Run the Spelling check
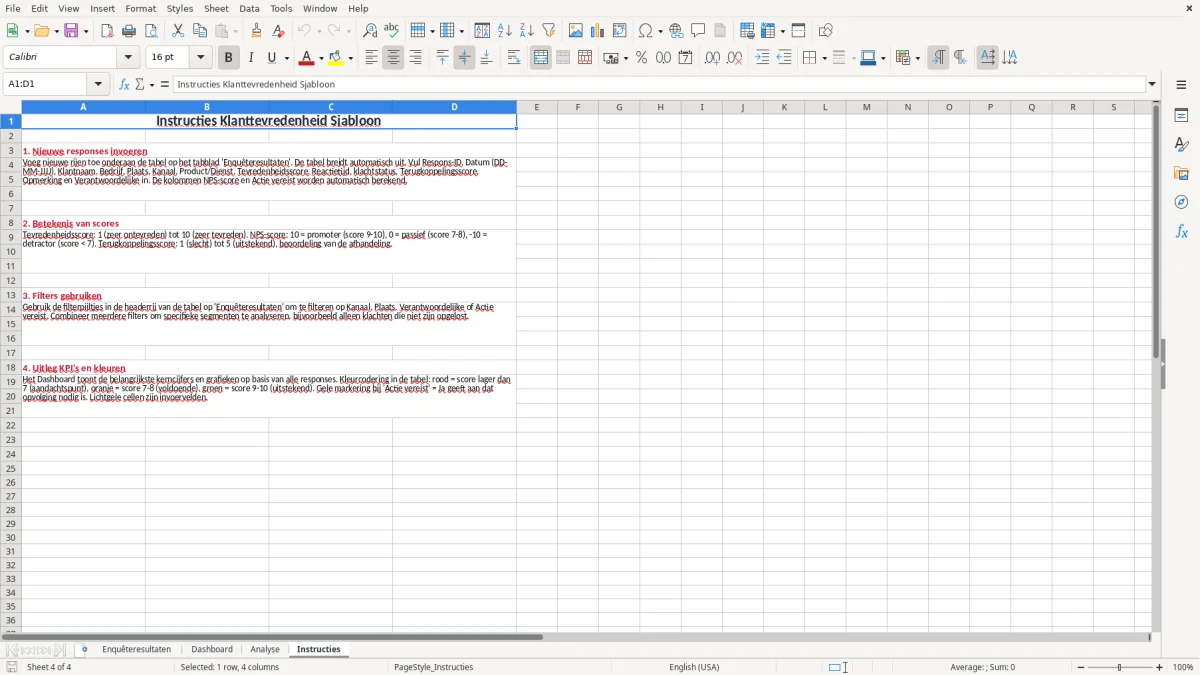The height and width of the screenshot is (675, 1200). (x=392, y=31)
